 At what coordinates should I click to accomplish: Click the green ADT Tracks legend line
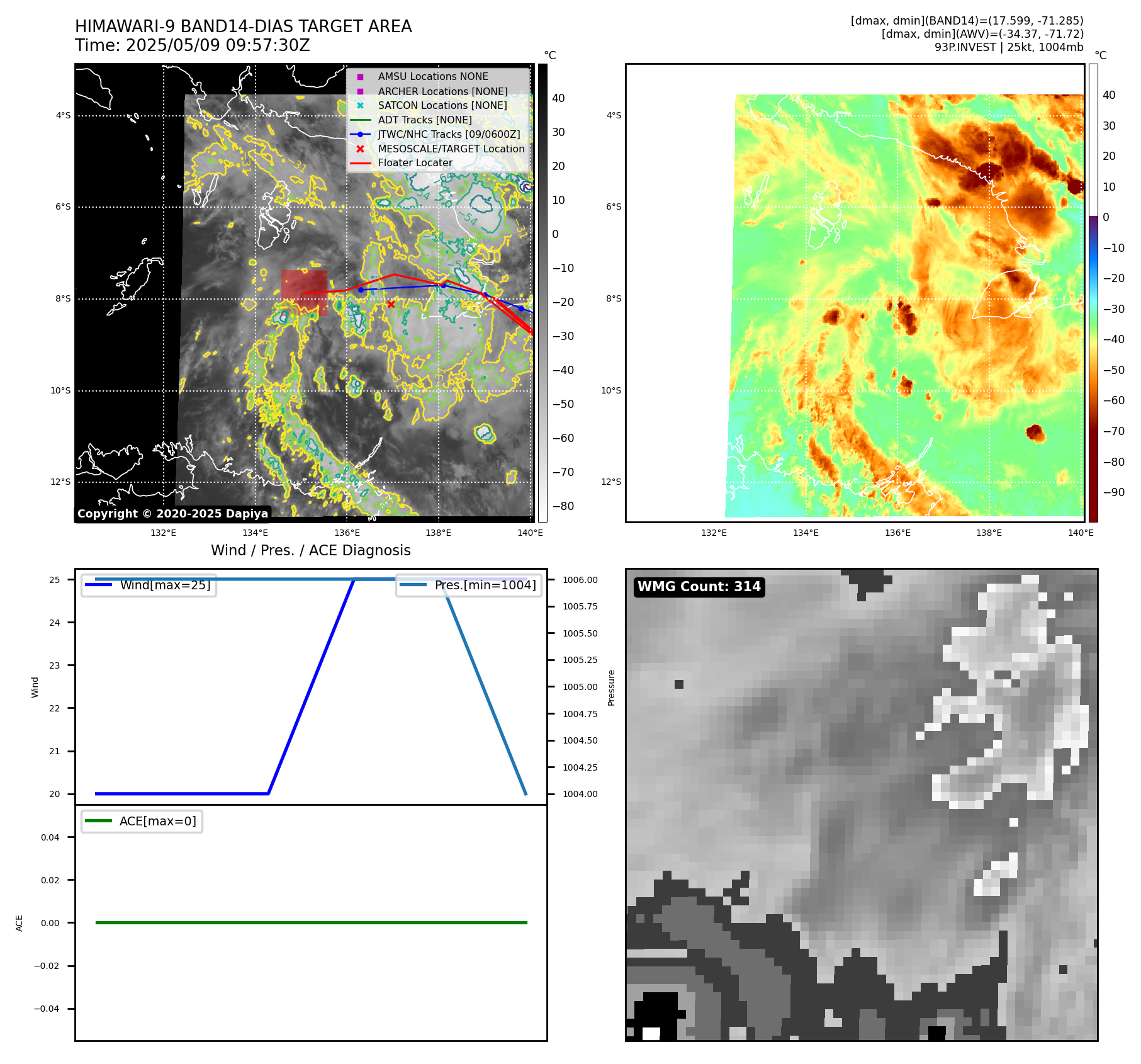tap(360, 120)
